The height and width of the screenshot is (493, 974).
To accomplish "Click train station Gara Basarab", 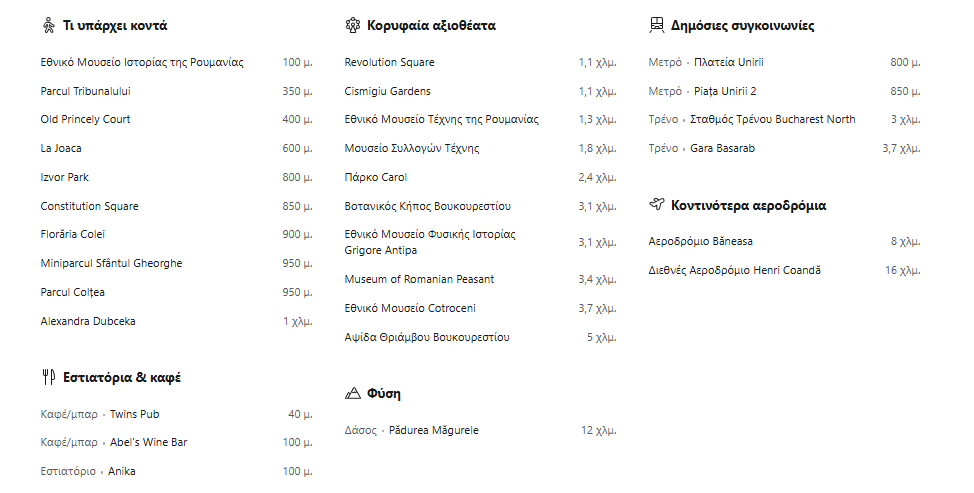I will pyautogui.click(x=722, y=148).
